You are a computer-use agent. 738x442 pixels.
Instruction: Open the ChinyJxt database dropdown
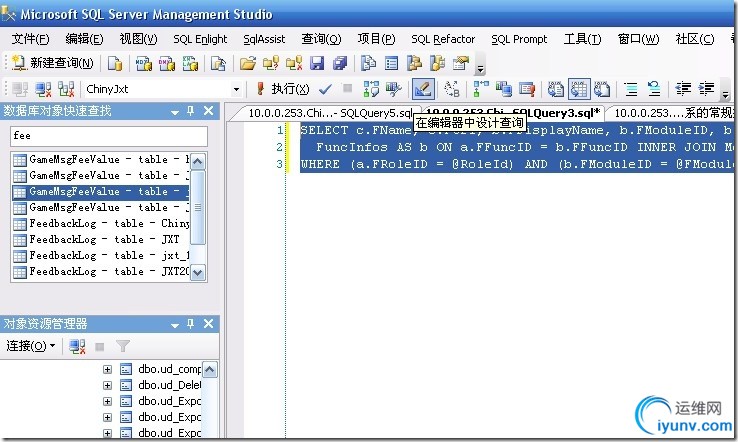236,89
